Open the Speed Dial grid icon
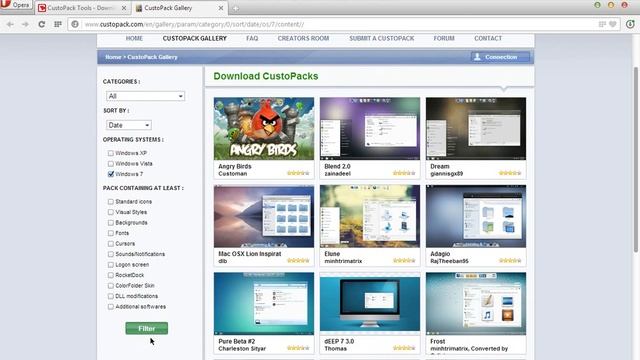 tap(58, 24)
